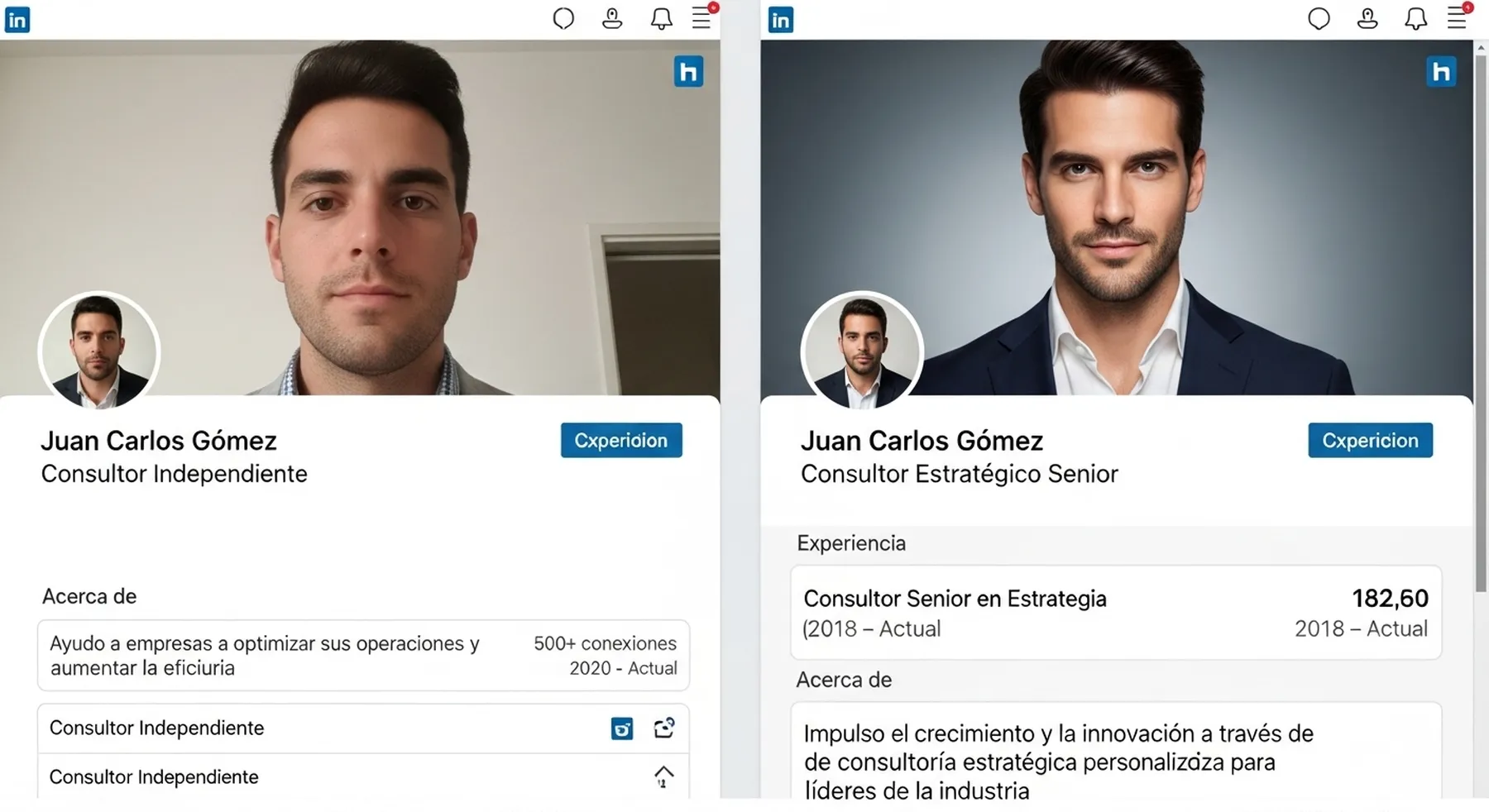The height and width of the screenshot is (812, 1489).
Task: Click the '182,60' value in the experience card
Action: (1390, 598)
